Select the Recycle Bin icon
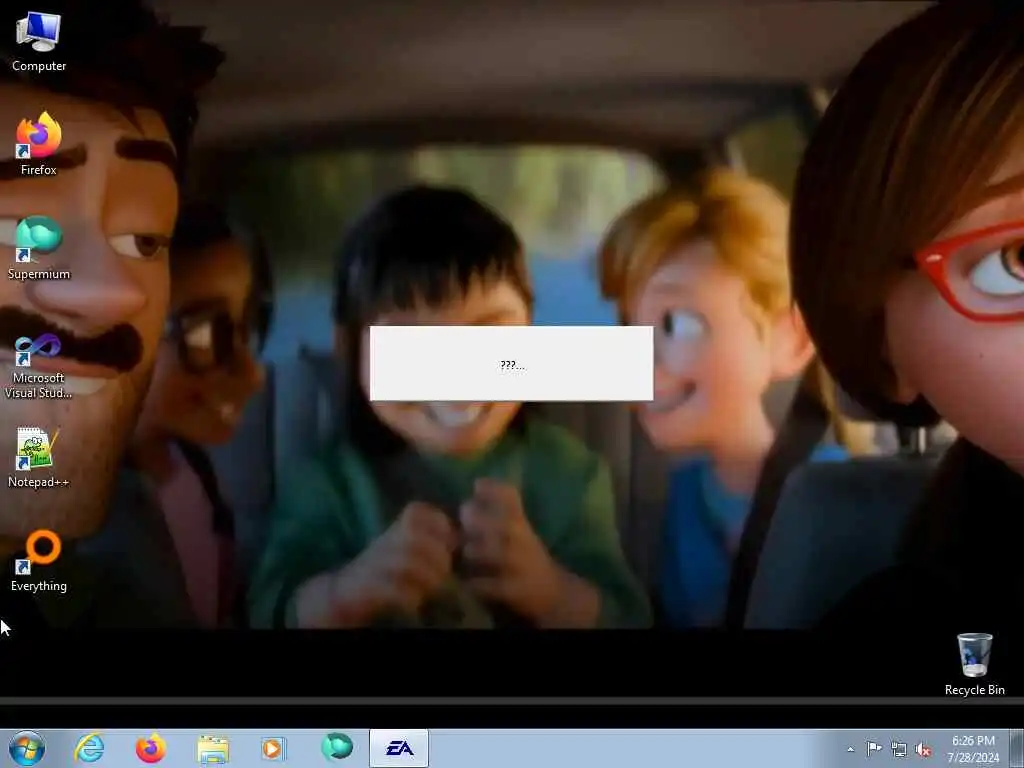1024x768 pixels. 974,664
